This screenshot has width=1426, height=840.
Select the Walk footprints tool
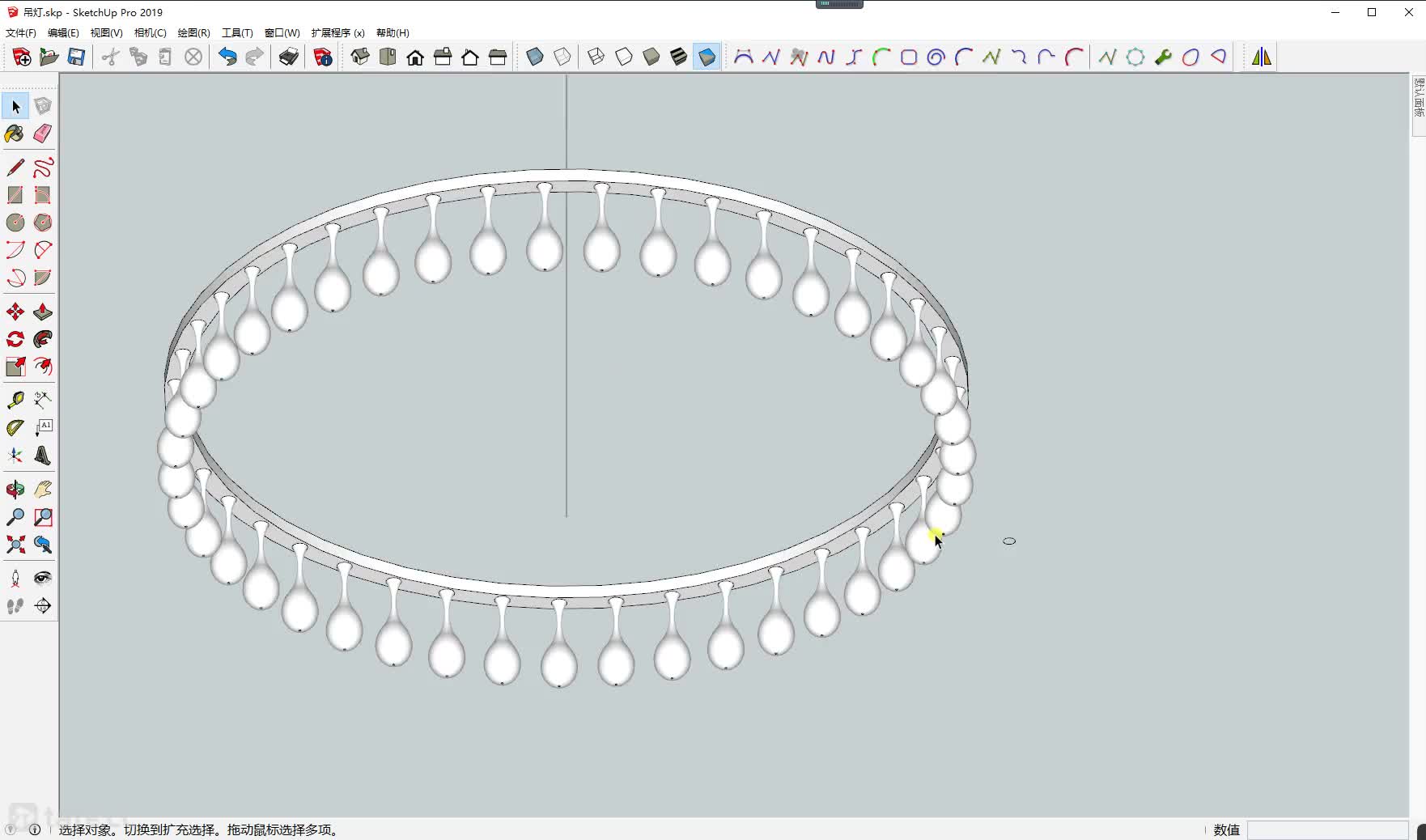(x=15, y=606)
